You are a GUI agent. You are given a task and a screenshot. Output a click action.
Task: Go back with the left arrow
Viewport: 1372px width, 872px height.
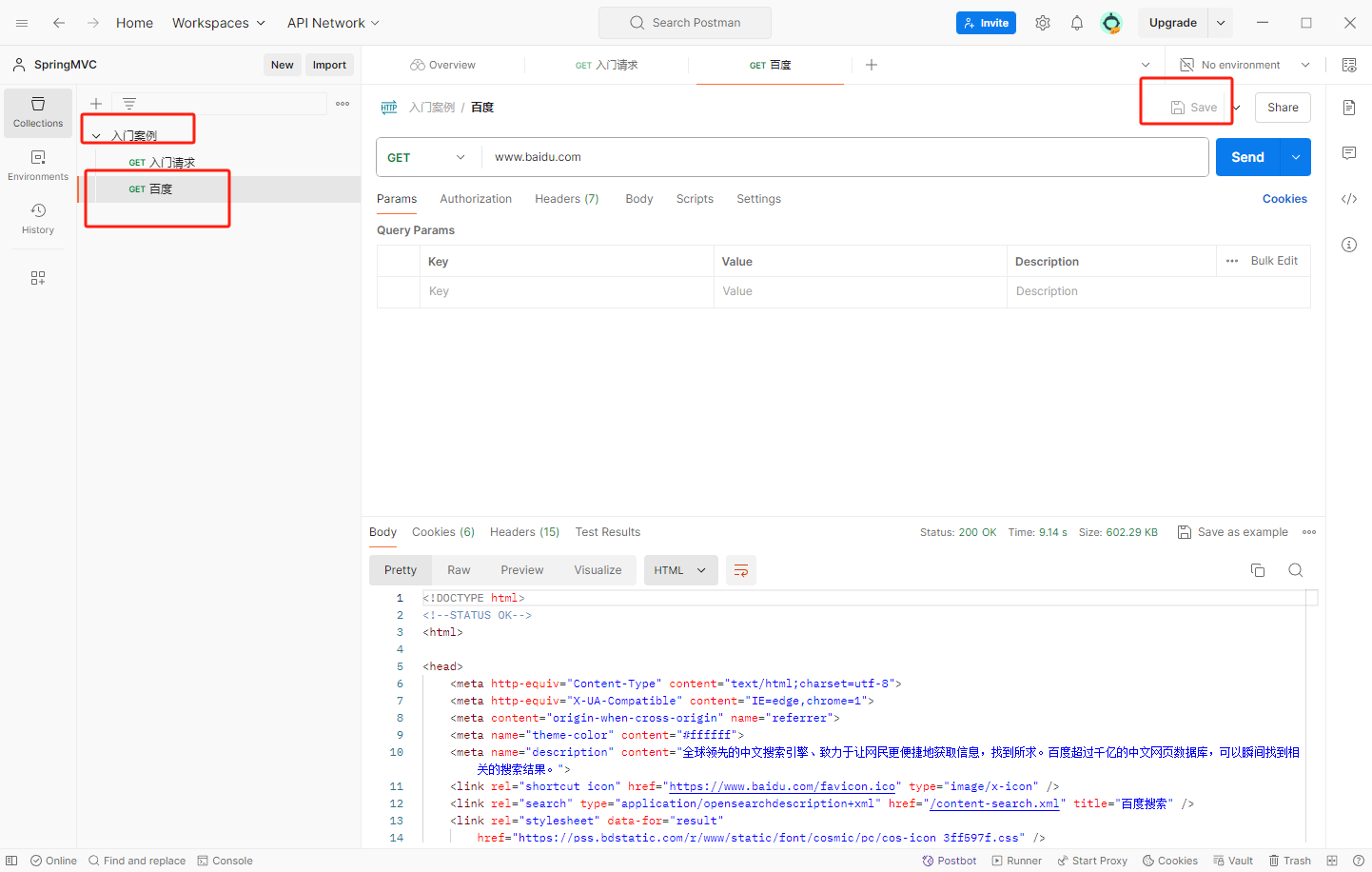[x=59, y=23]
